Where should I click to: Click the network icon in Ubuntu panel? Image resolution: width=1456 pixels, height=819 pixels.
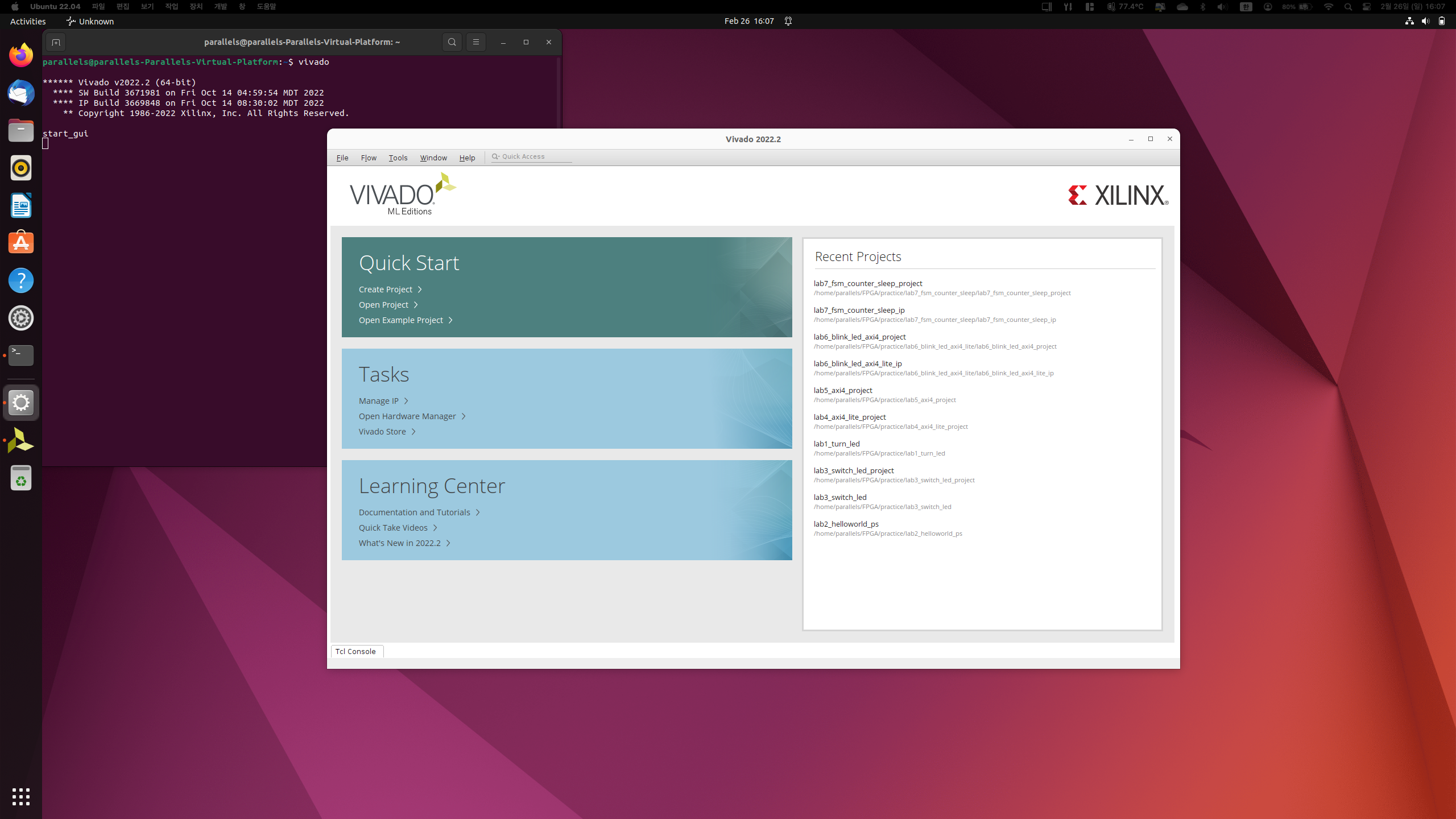pos(1409,21)
